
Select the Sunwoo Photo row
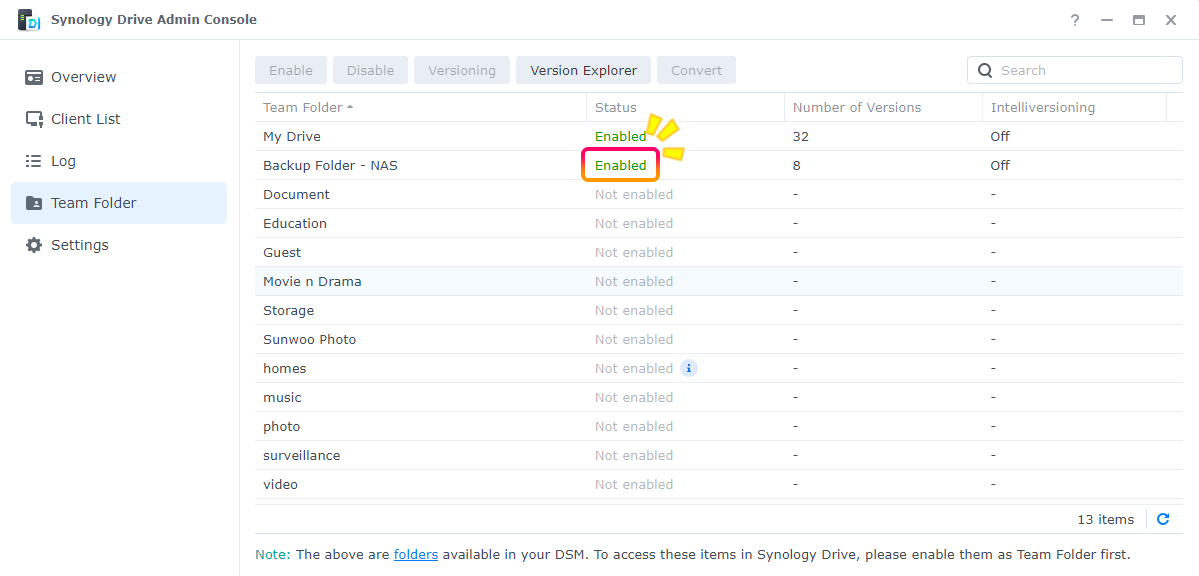click(719, 340)
